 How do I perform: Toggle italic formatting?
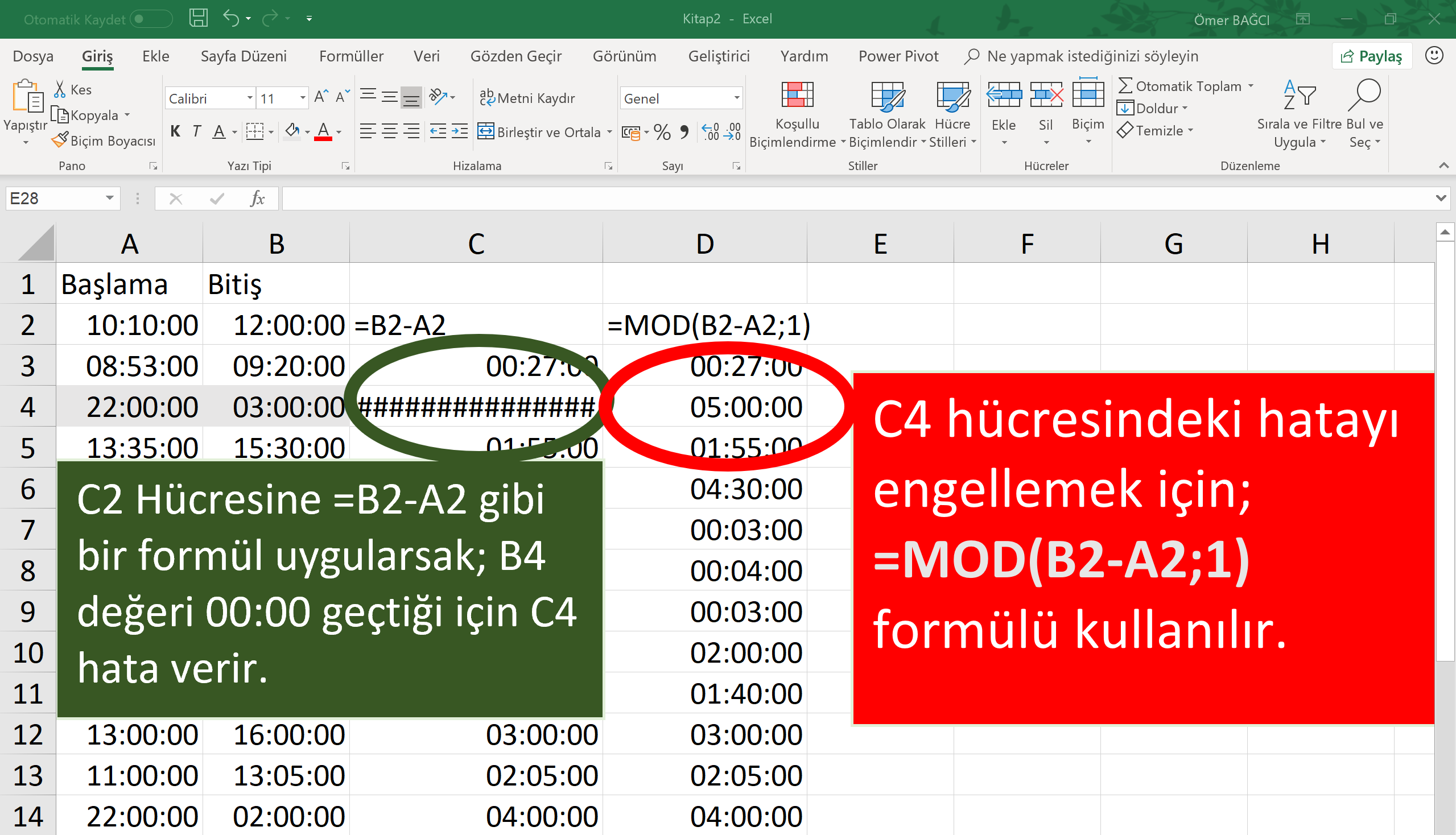[x=196, y=131]
